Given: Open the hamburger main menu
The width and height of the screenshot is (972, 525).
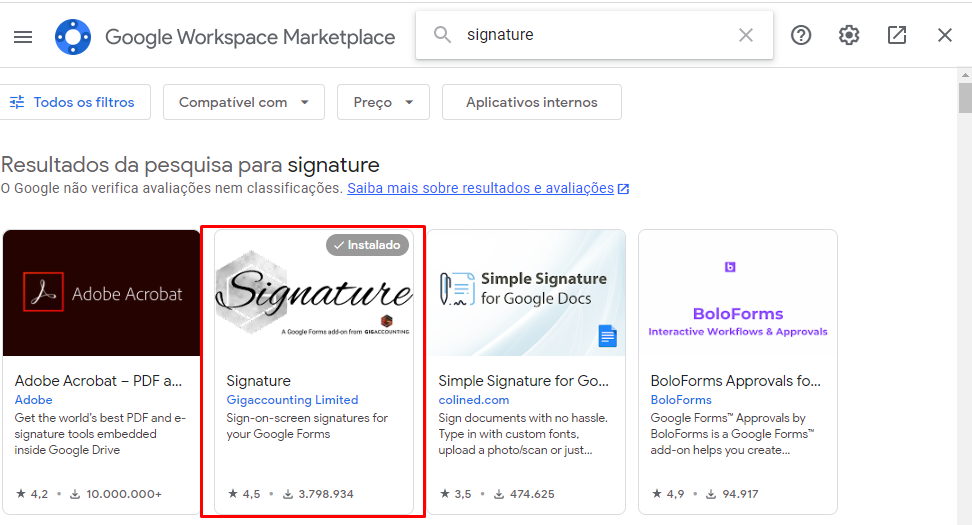Looking at the screenshot, I should pos(23,37).
